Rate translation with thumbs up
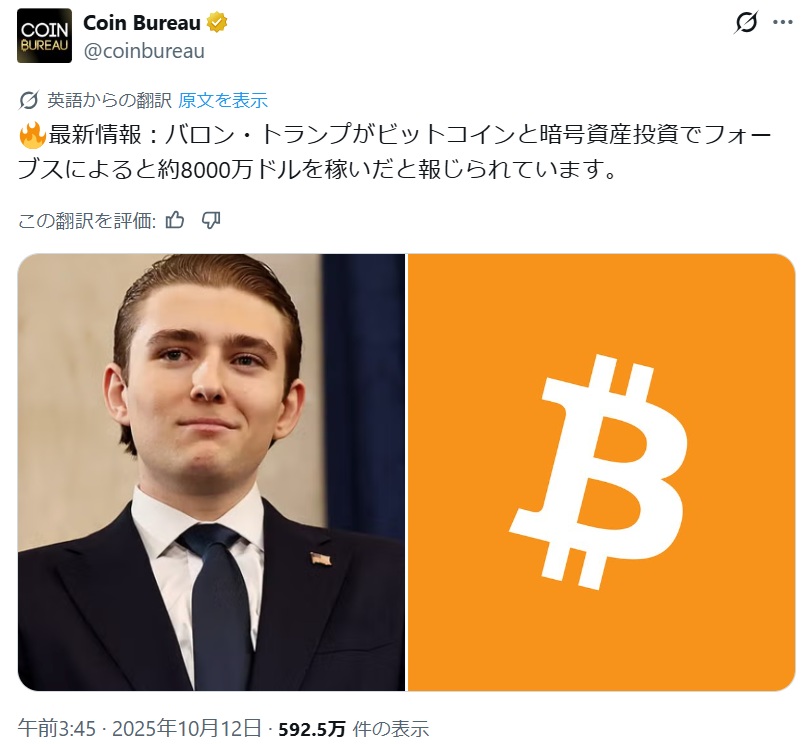Image resolution: width=812 pixels, height=744 pixels. [x=175, y=221]
